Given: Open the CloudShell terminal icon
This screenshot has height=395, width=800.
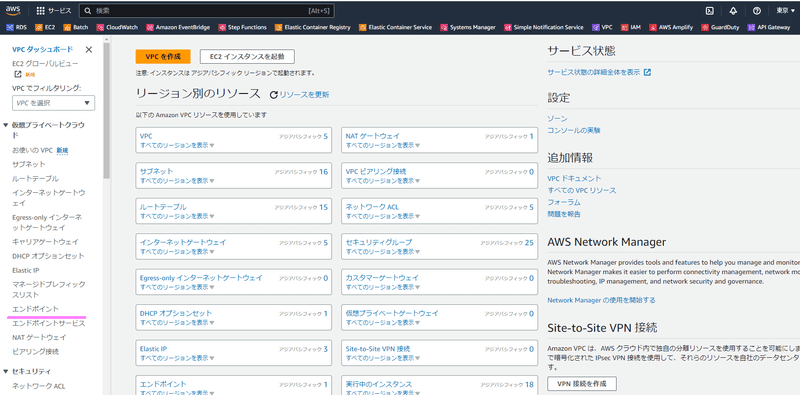Looking at the screenshot, I should point(709,10).
